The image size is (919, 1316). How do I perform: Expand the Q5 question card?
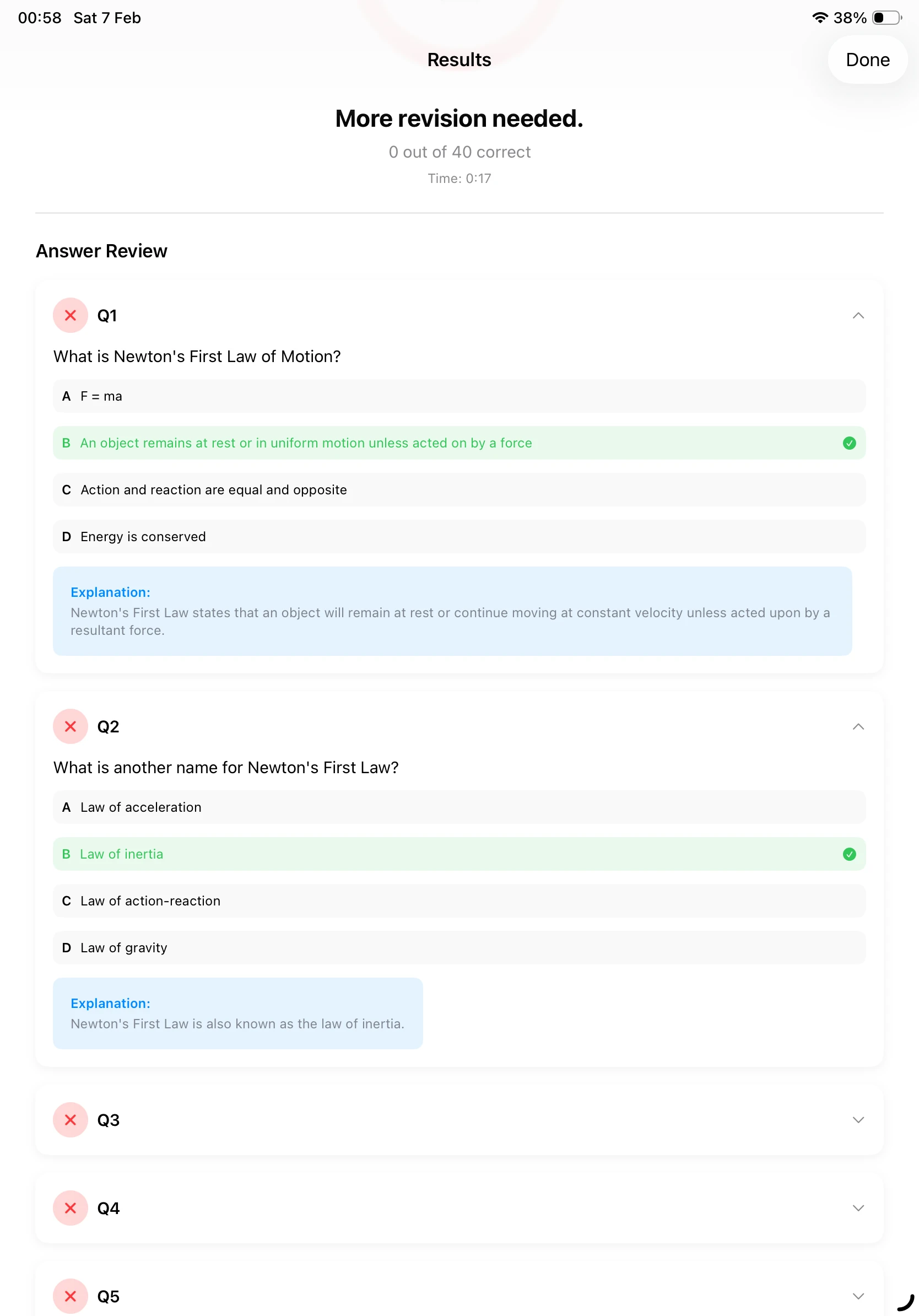coord(858,1297)
